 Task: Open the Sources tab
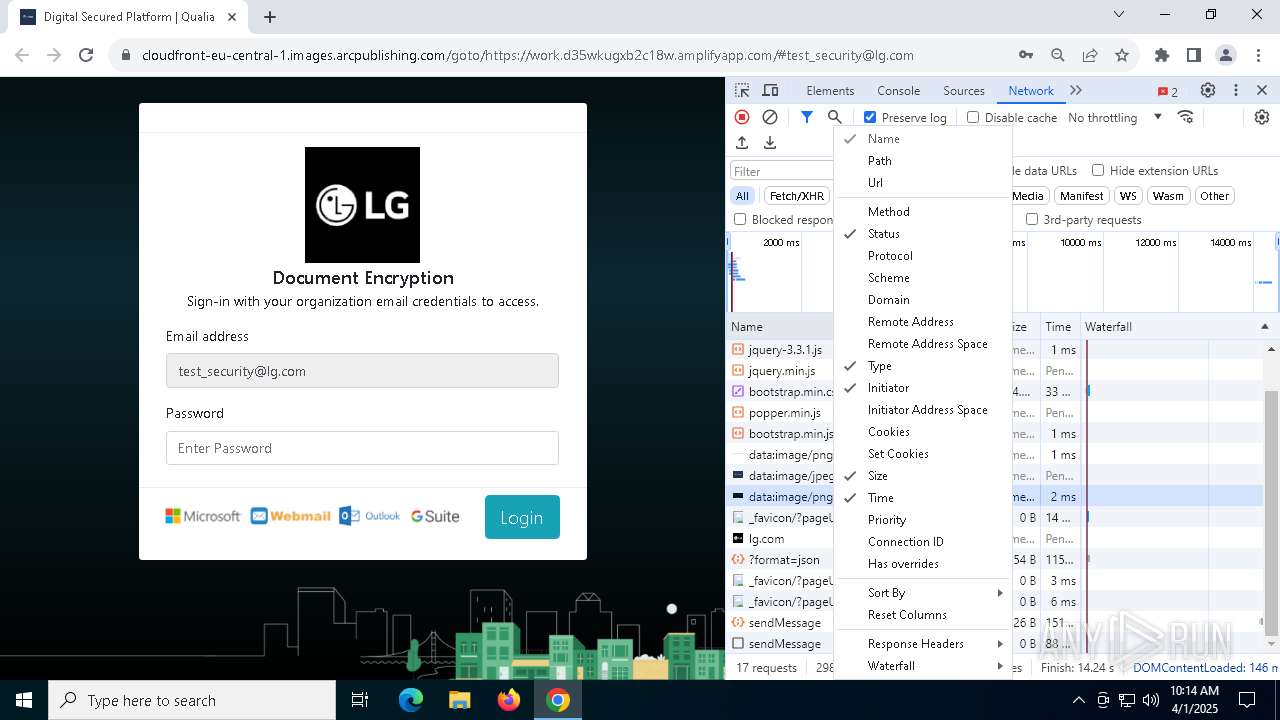click(x=964, y=90)
